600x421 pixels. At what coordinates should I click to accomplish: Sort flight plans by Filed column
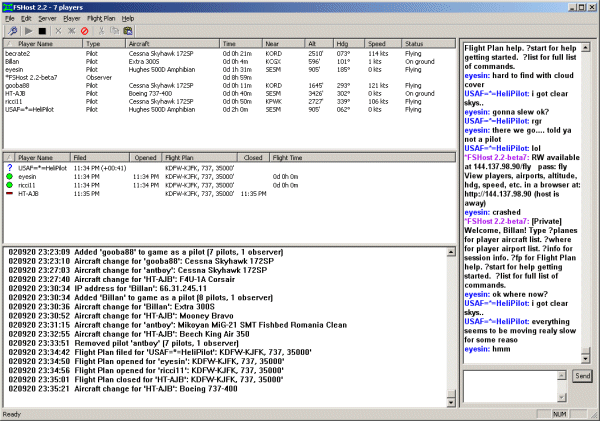(100, 158)
